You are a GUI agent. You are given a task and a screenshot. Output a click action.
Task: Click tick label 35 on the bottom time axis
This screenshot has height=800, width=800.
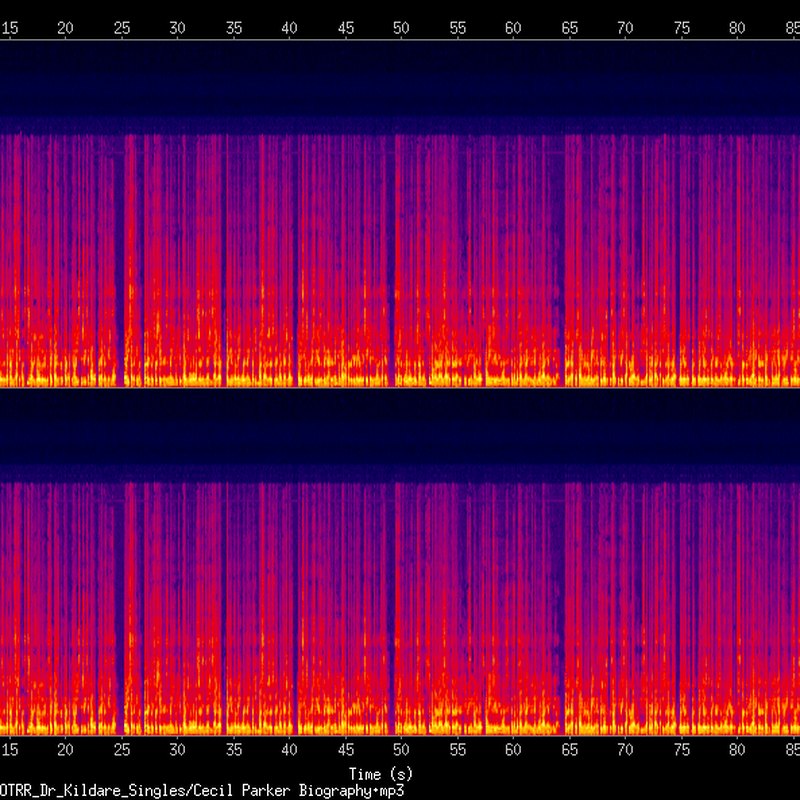pos(234,749)
